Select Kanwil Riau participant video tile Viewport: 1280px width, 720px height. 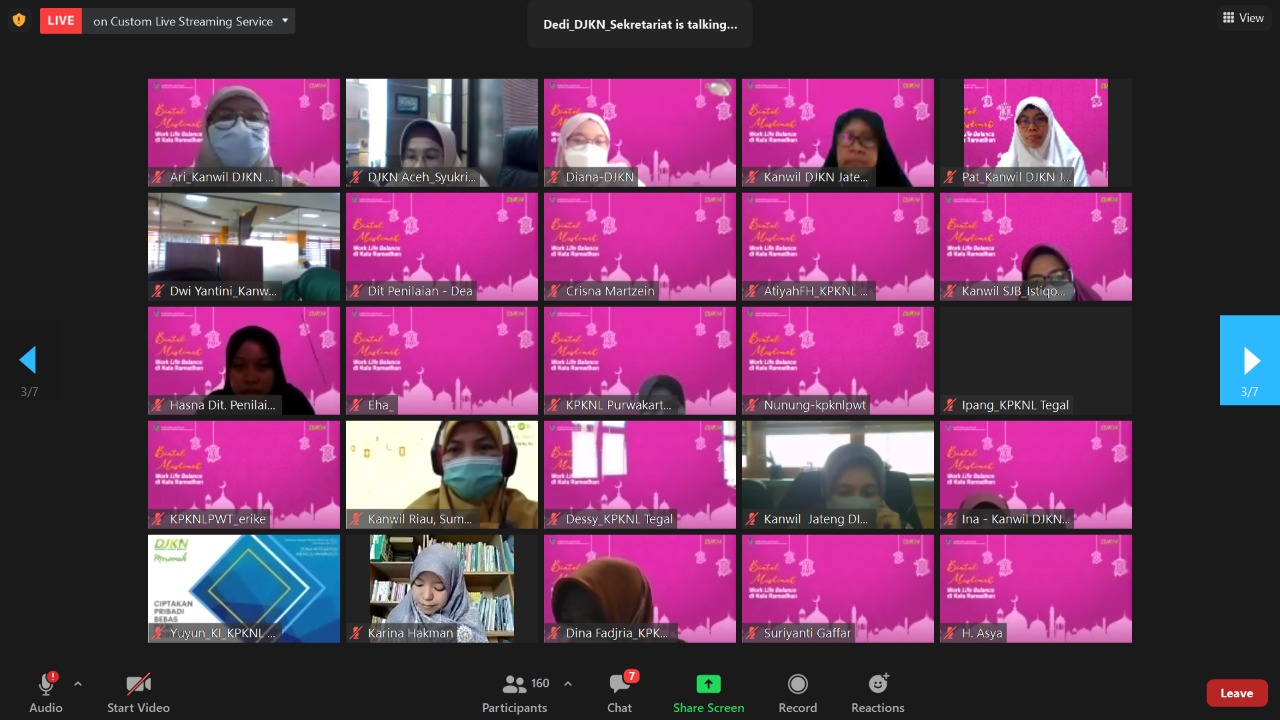pyautogui.click(x=442, y=474)
